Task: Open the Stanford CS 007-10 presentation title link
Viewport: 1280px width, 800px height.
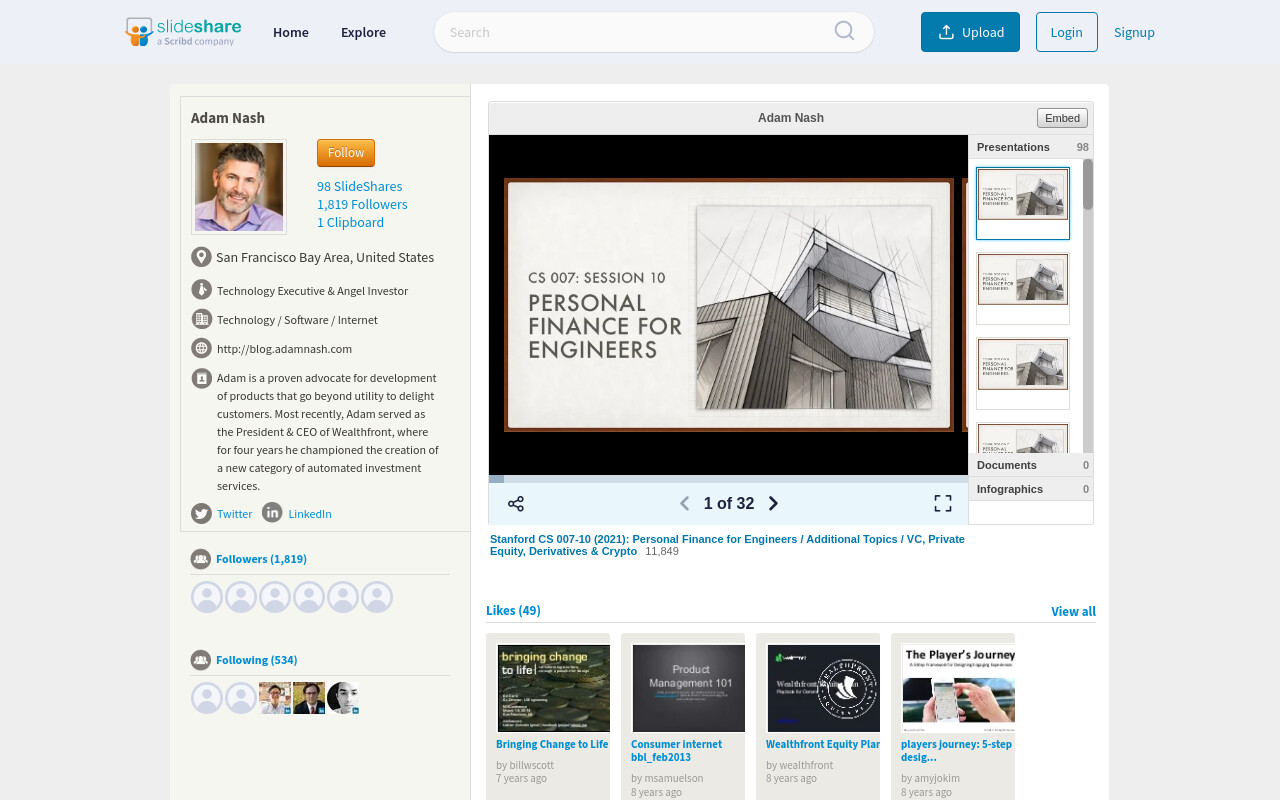Action: [x=727, y=545]
